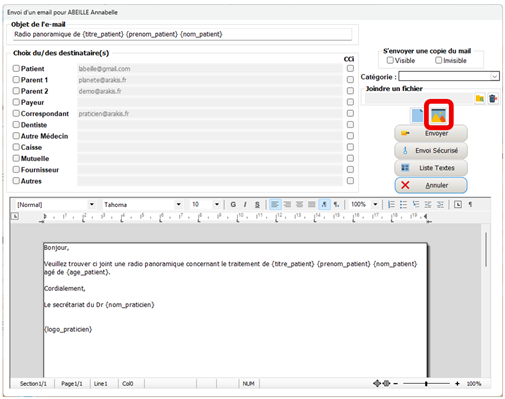Toggle bold formatting with G icon
The height and width of the screenshot is (399, 505).
click(x=233, y=204)
